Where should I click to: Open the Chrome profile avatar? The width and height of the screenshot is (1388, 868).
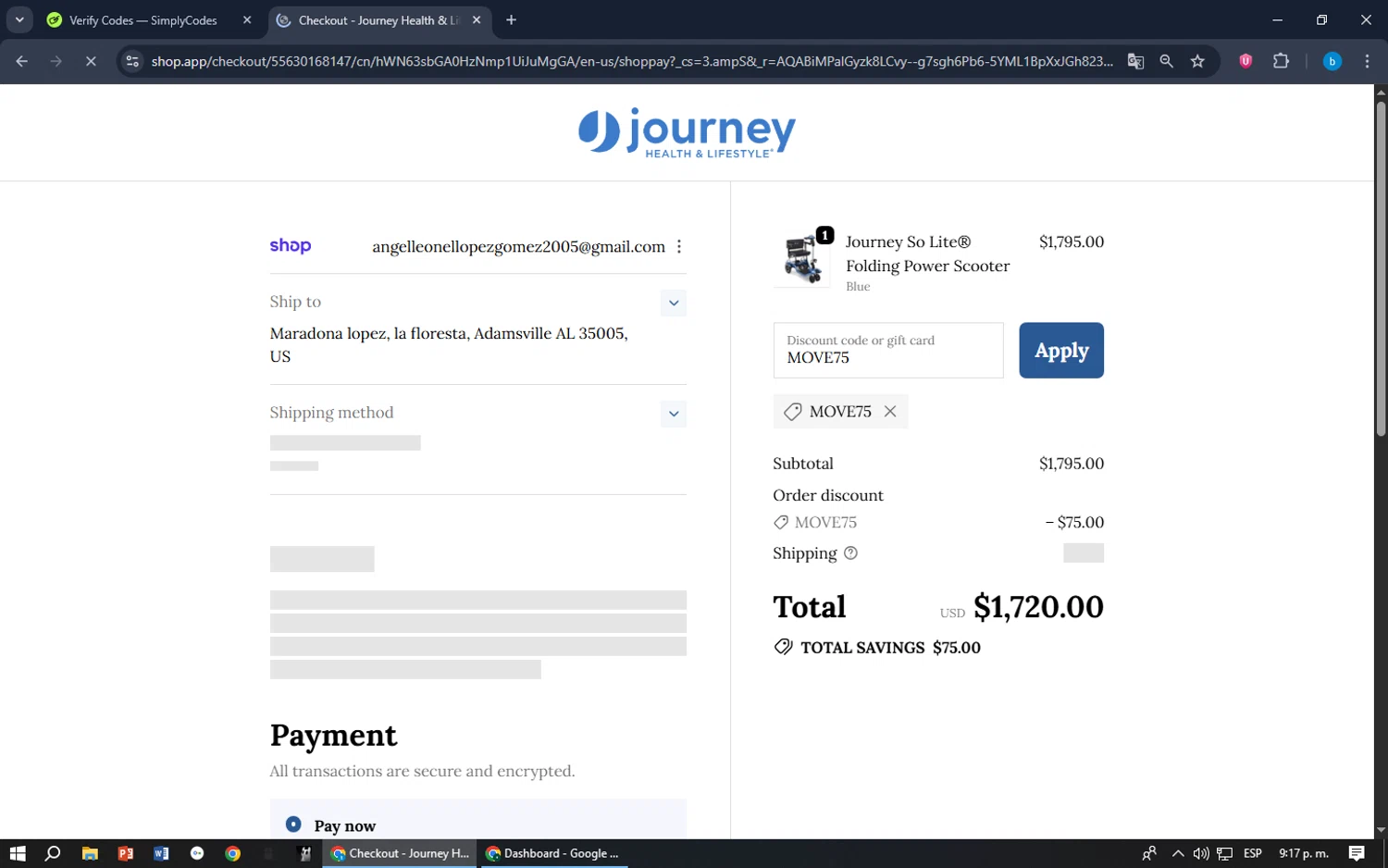click(x=1332, y=61)
